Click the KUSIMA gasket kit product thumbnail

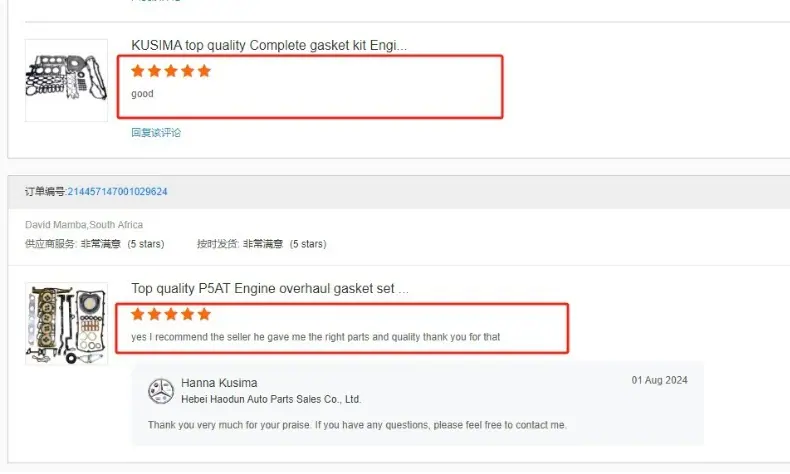(67, 80)
